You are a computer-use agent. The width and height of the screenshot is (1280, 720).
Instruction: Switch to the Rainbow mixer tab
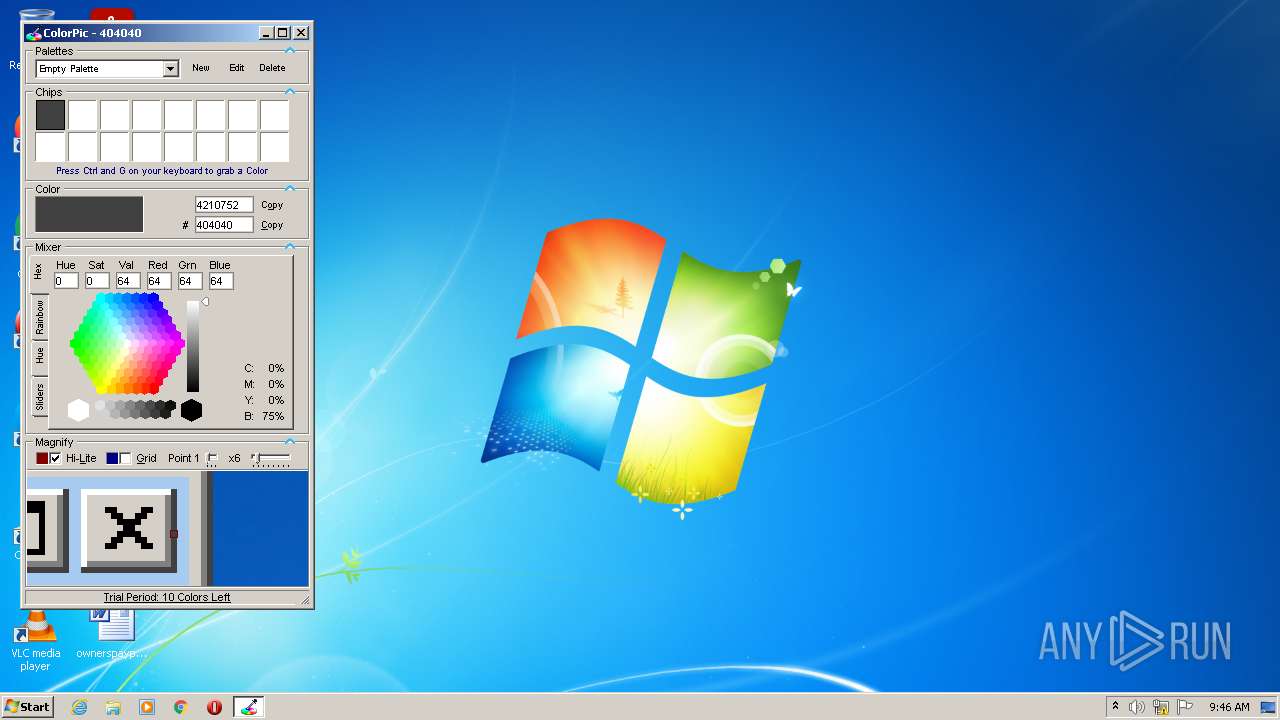pyautogui.click(x=39, y=316)
